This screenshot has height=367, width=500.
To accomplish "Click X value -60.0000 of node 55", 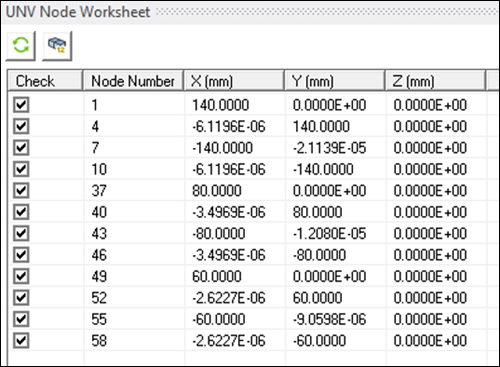I will [x=219, y=319].
